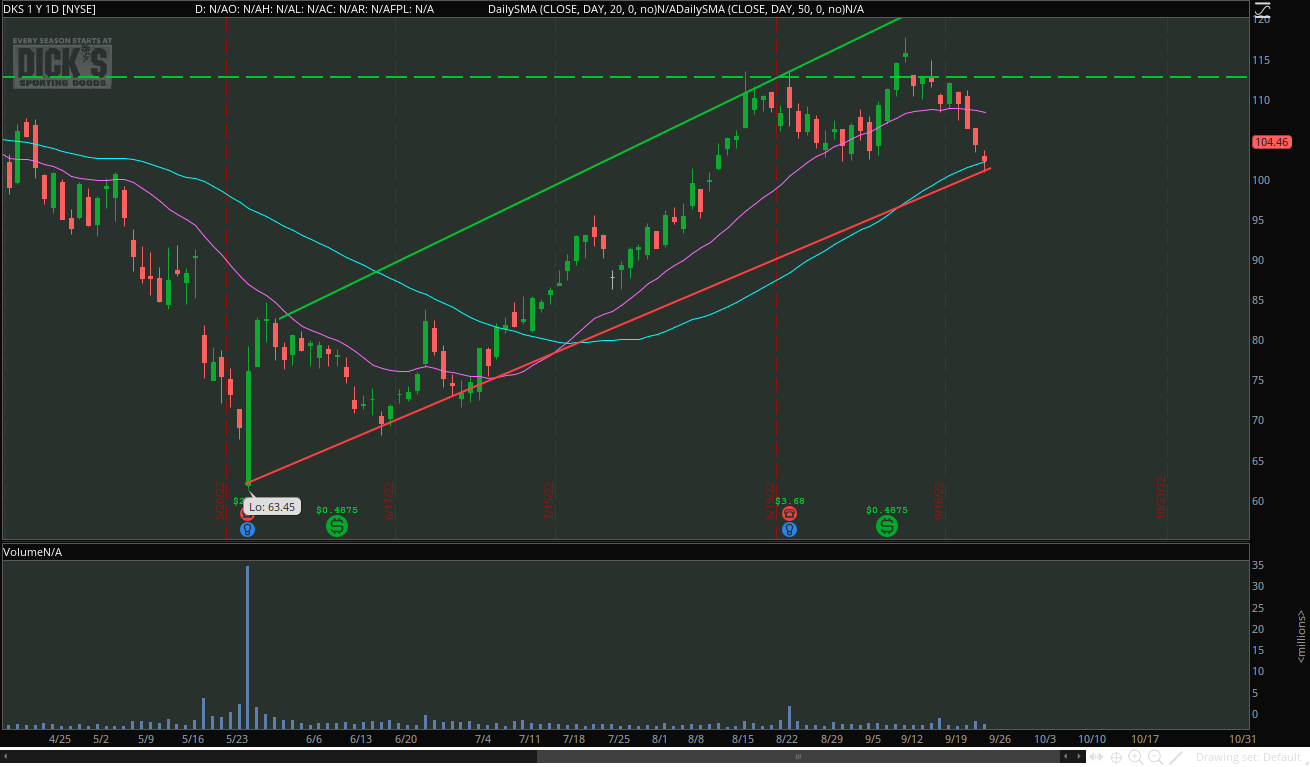Click the 115 price axis label

click(x=1262, y=61)
